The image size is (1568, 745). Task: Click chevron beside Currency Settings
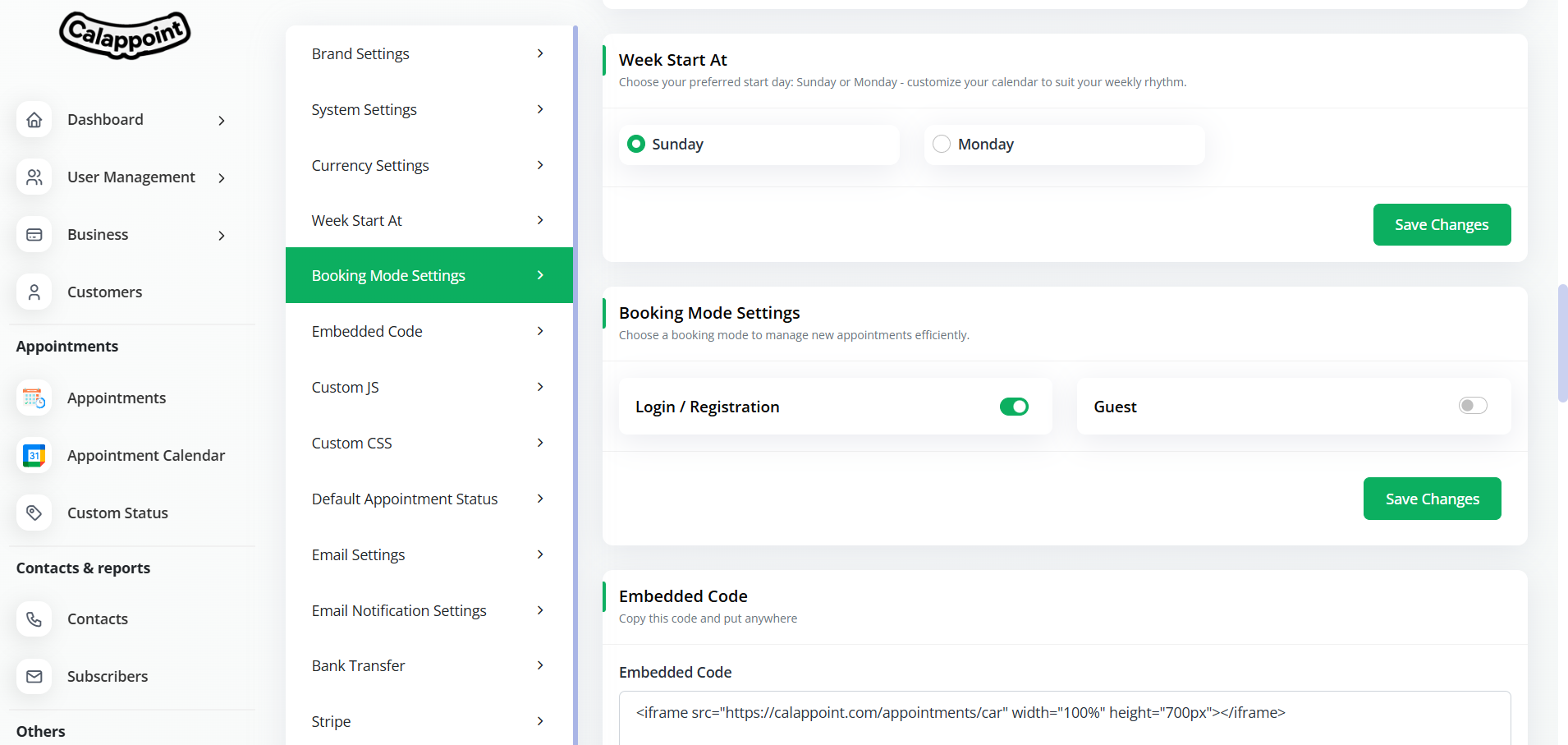click(x=540, y=165)
